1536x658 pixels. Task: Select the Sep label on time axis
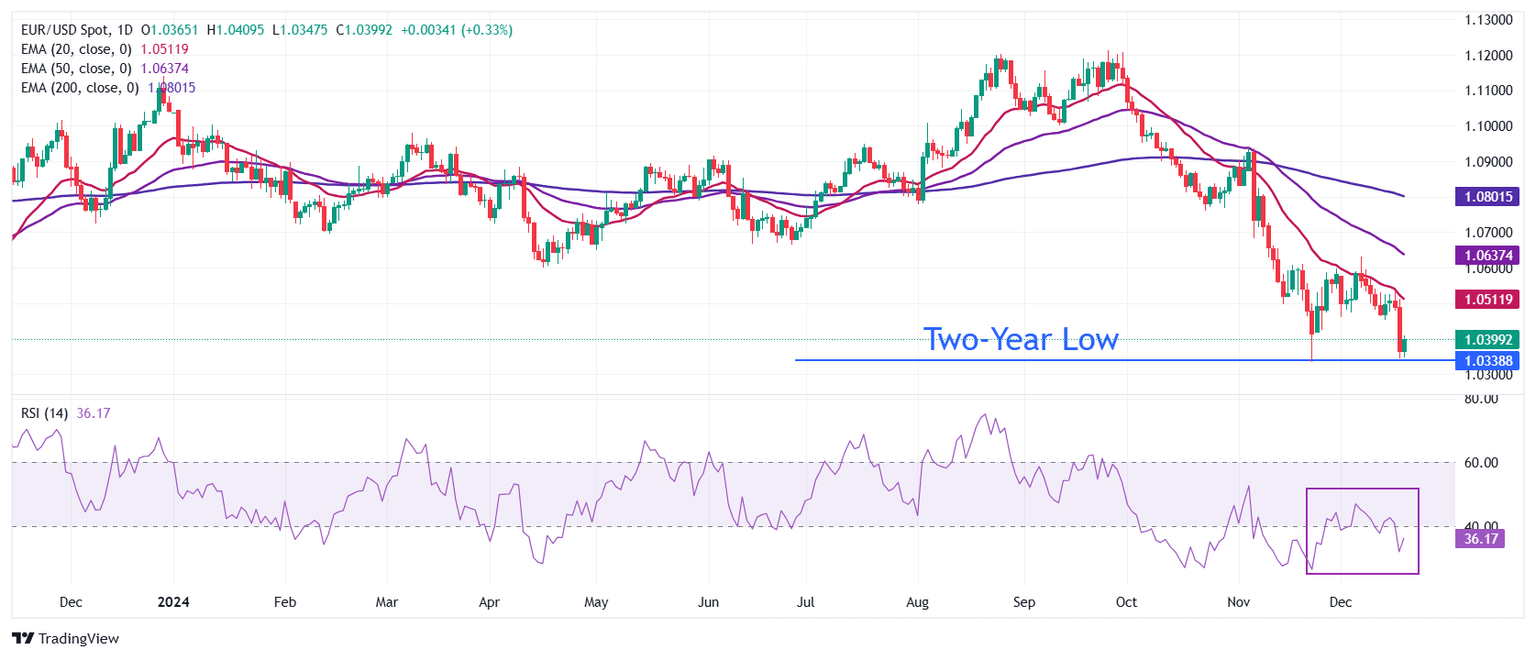pyautogui.click(x=1022, y=603)
